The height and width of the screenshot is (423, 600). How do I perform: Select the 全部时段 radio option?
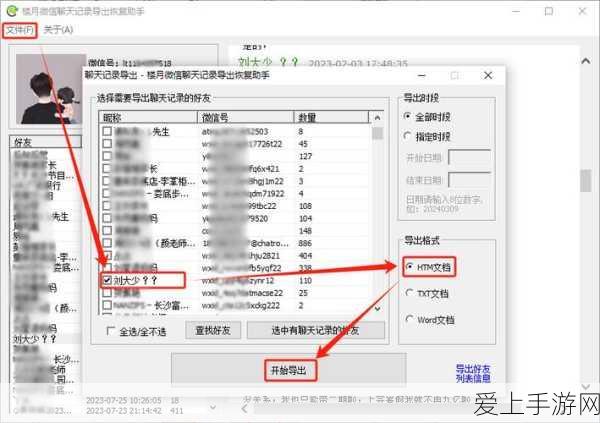click(408, 116)
